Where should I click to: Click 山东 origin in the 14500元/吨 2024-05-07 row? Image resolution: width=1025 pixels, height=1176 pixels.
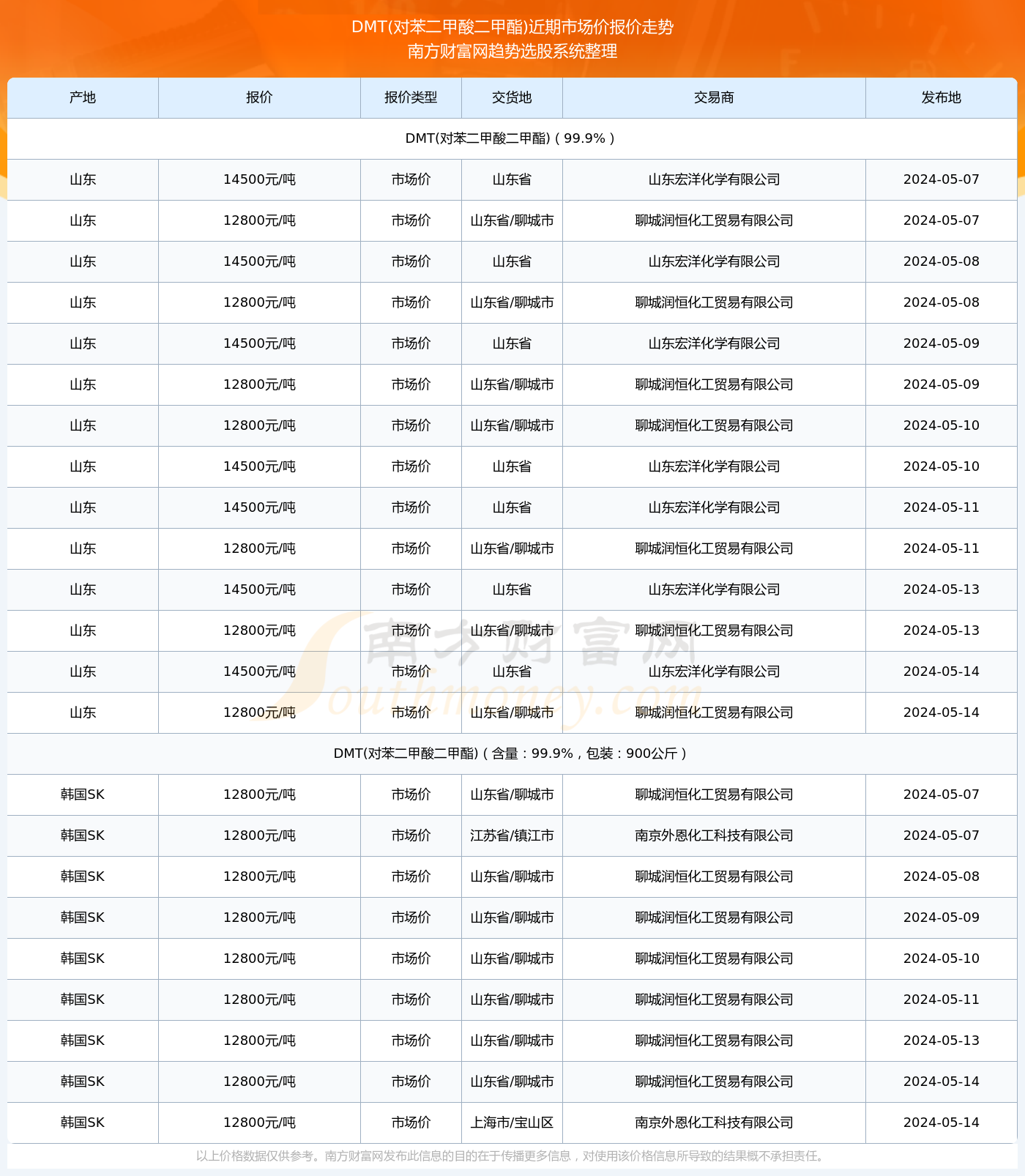[x=83, y=179]
